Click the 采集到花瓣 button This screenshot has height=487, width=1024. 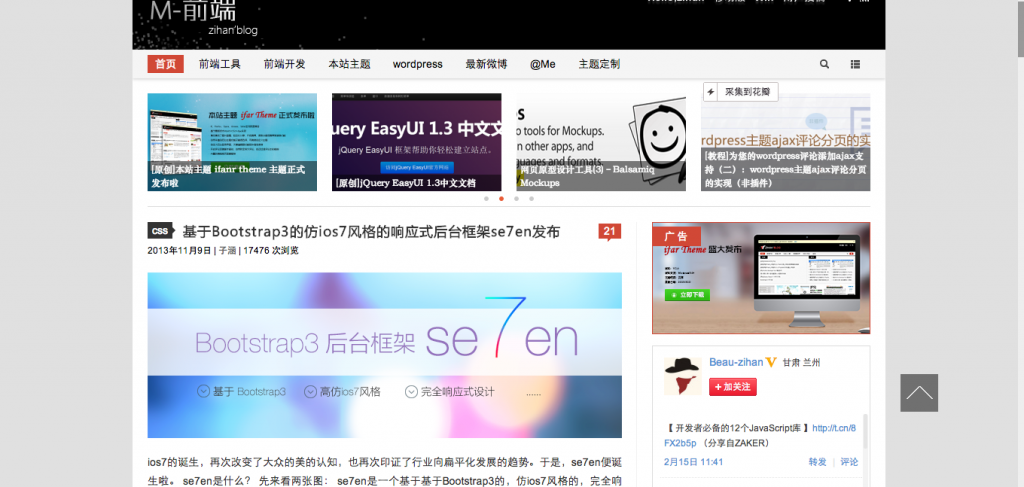[741, 92]
